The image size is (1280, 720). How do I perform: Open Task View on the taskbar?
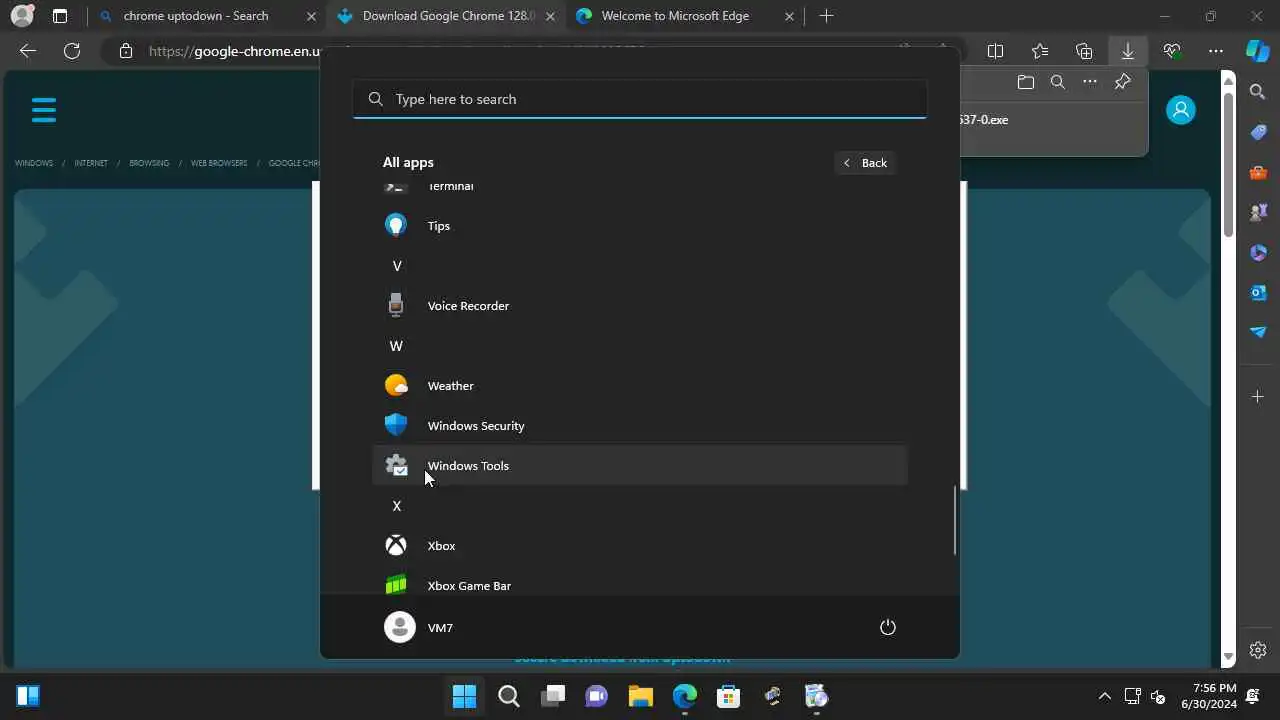click(553, 696)
